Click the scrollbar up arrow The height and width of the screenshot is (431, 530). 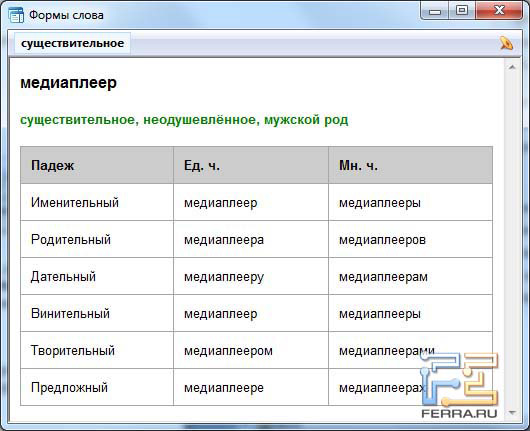(512, 67)
